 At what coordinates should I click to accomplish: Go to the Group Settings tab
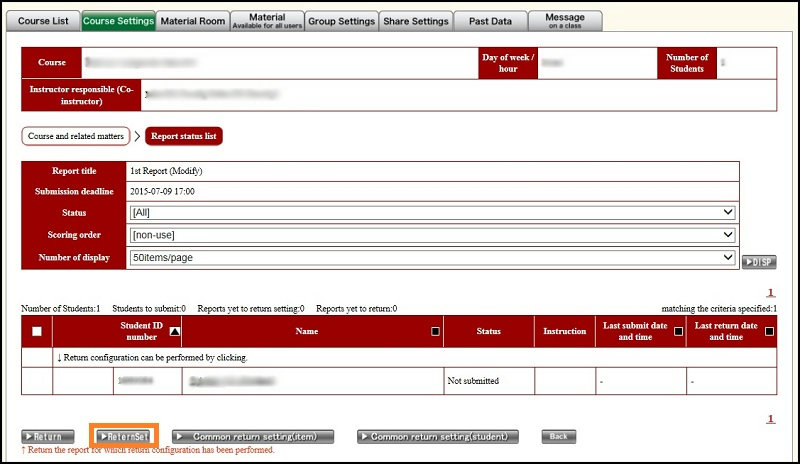click(x=342, y=21)
